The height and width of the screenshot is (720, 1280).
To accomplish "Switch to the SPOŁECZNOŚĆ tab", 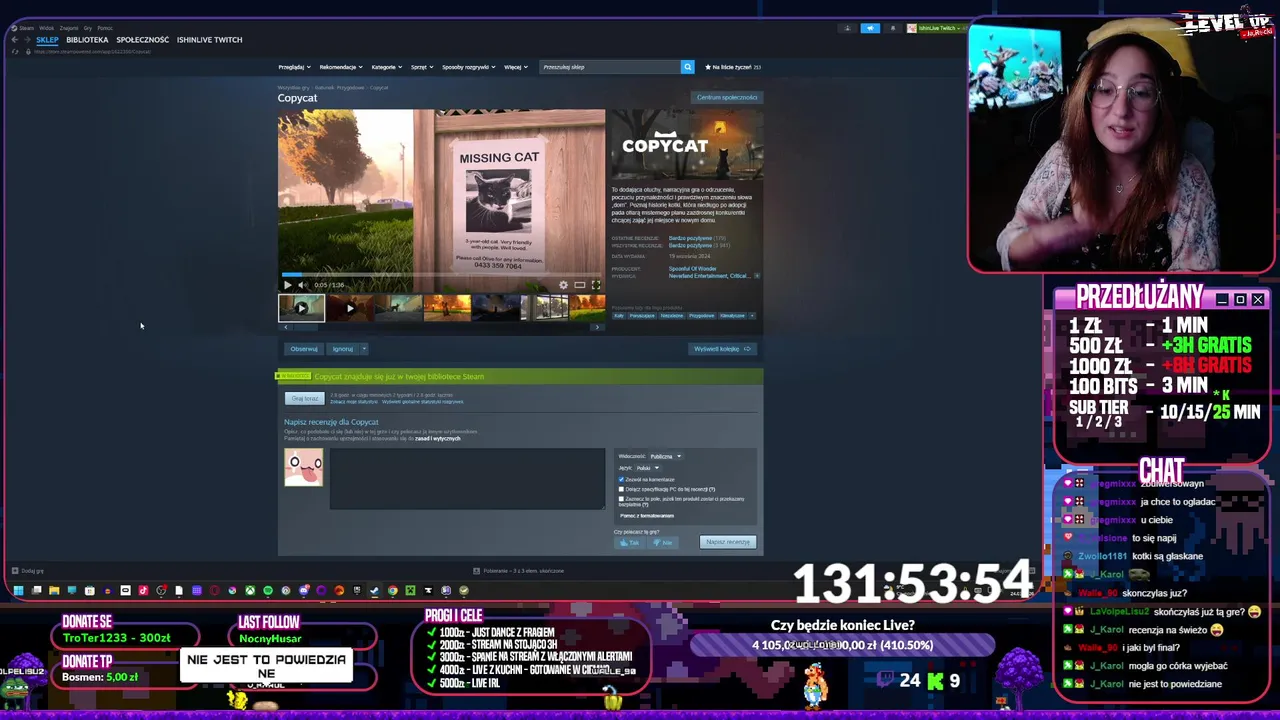I will pos(142,40).
